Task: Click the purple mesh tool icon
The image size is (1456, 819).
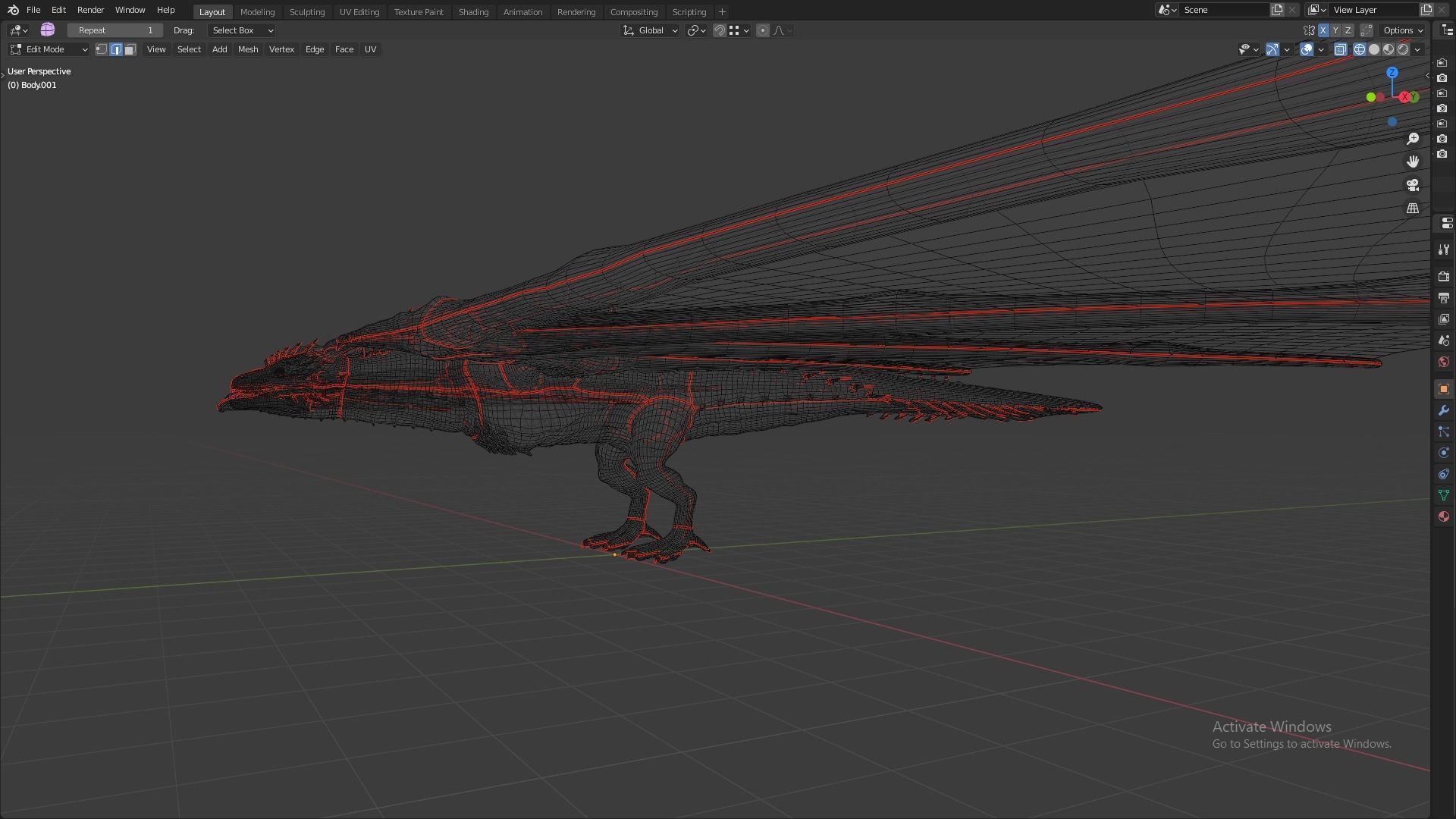Action: pos(48,30)
